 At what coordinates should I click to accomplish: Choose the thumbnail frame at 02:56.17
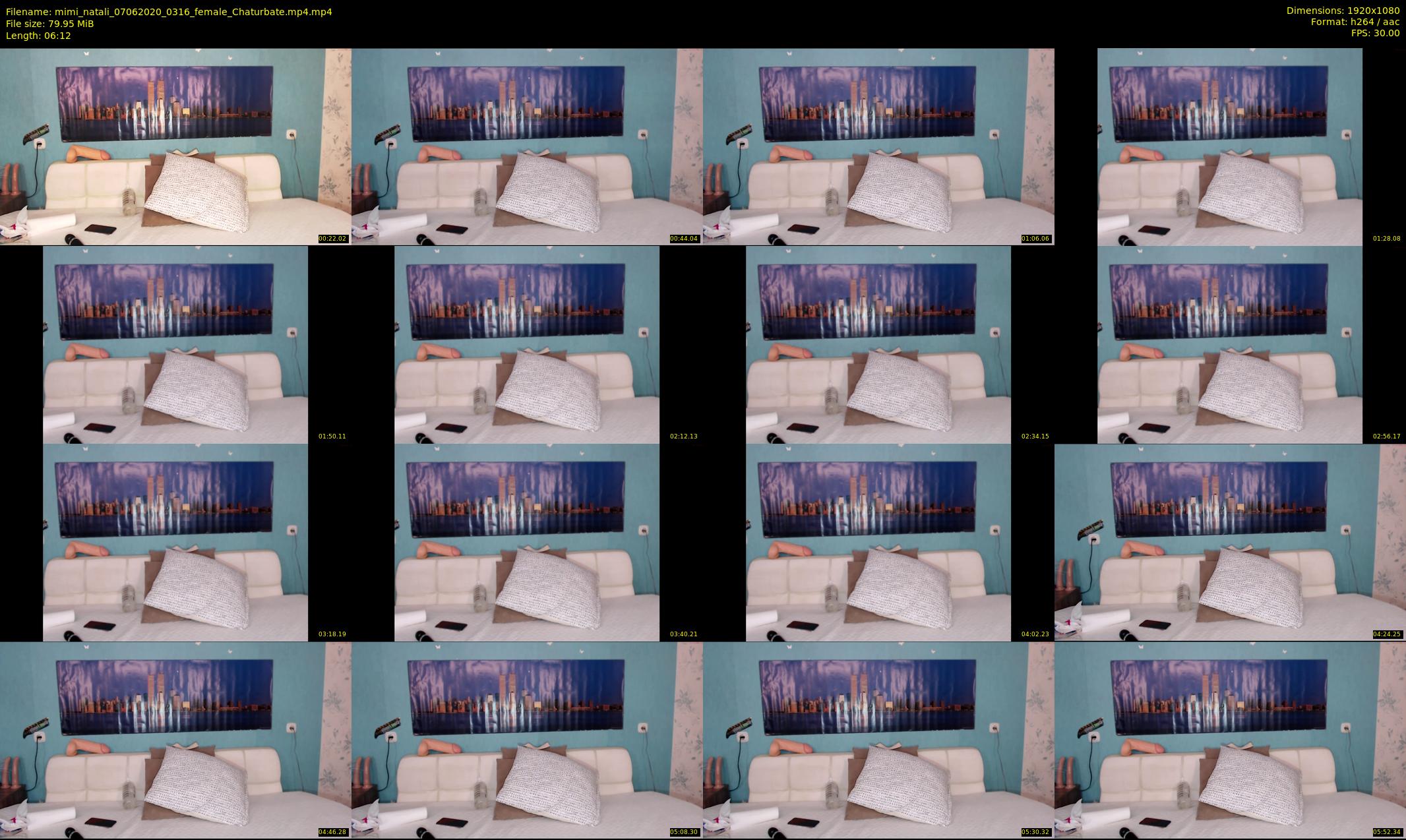tap(1230, 344)
